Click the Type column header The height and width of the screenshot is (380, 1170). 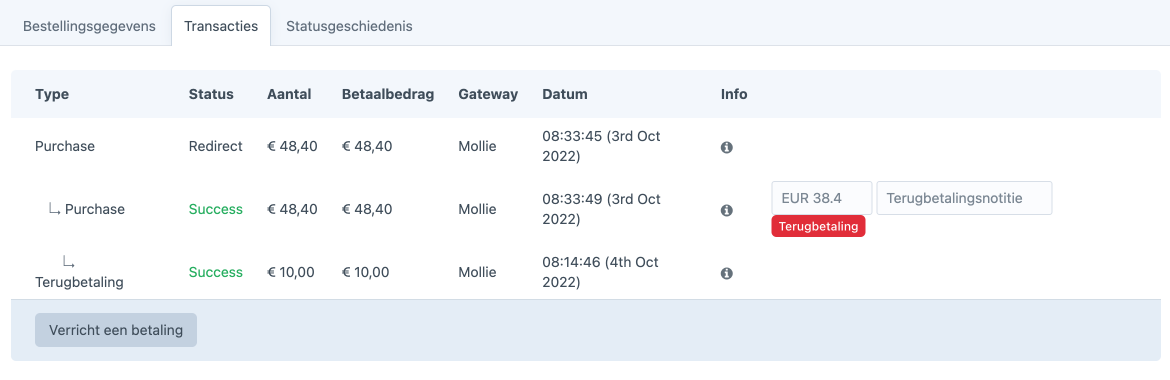[51, 95]
